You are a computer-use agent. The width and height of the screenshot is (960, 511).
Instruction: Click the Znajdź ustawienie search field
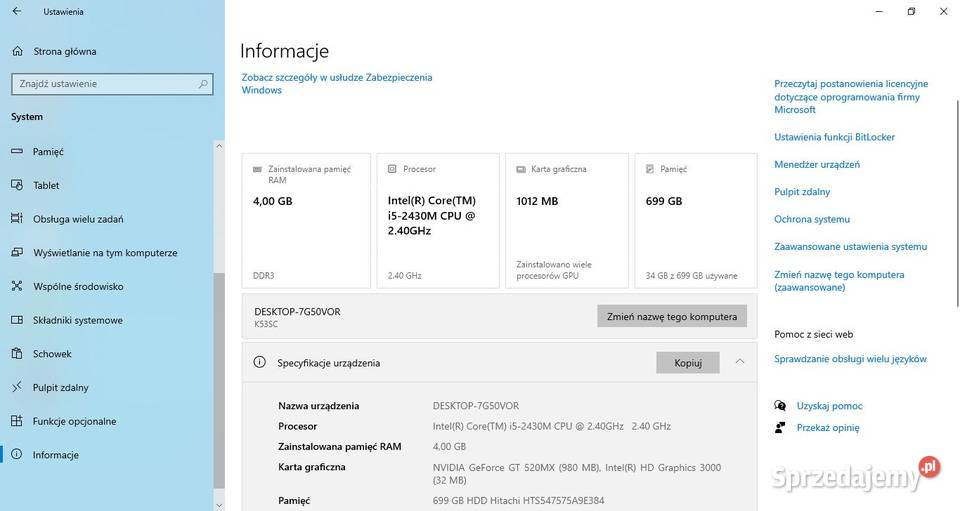point(112,84)
